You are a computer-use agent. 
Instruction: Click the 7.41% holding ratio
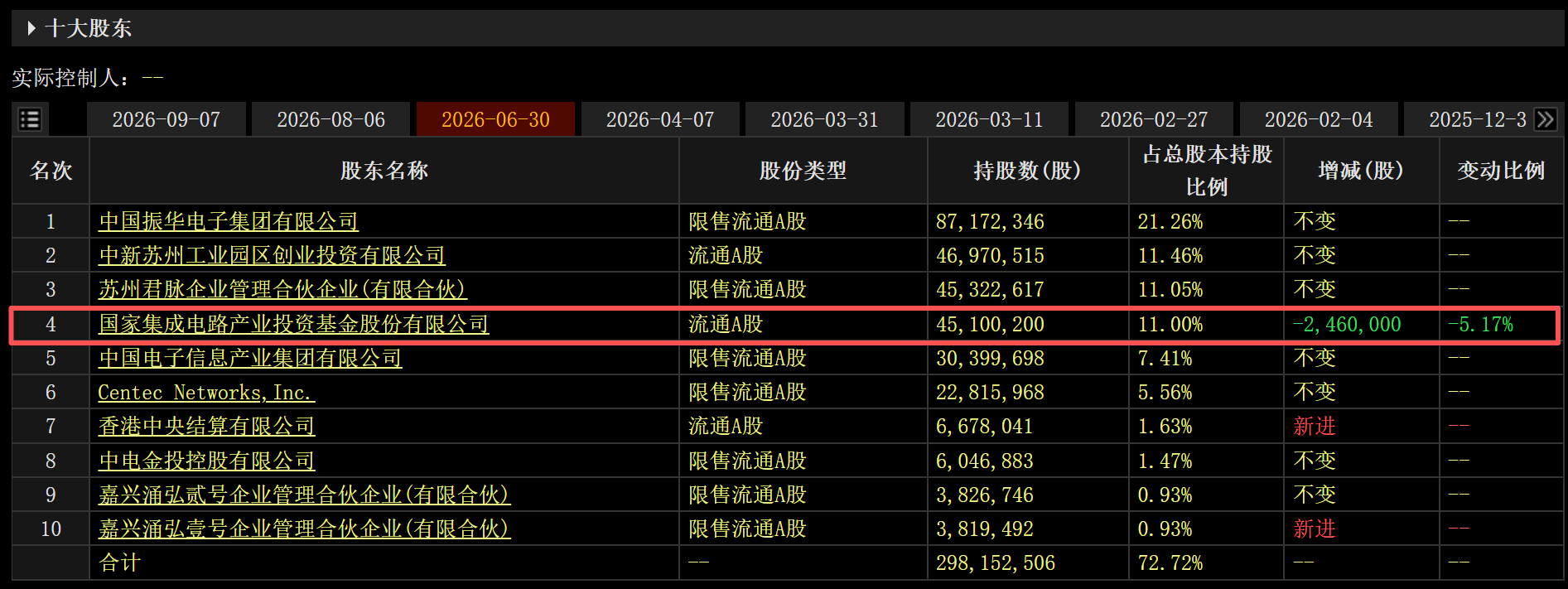(x=1165, y=358)
